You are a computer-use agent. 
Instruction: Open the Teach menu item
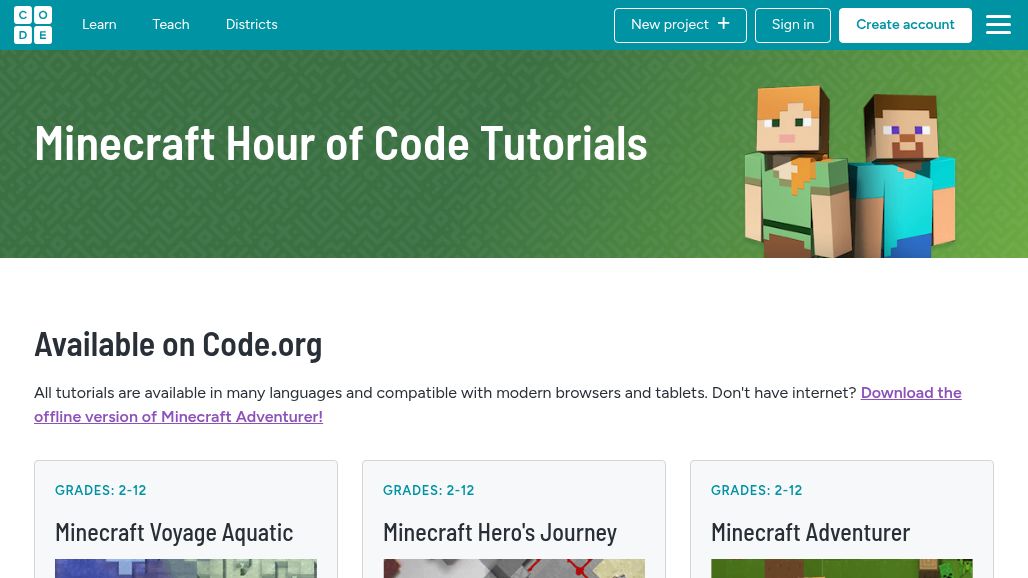(170, 25)
